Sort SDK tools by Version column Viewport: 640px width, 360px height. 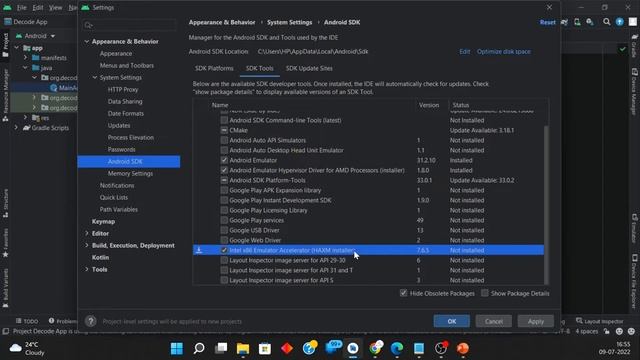[x=429, y=105]
